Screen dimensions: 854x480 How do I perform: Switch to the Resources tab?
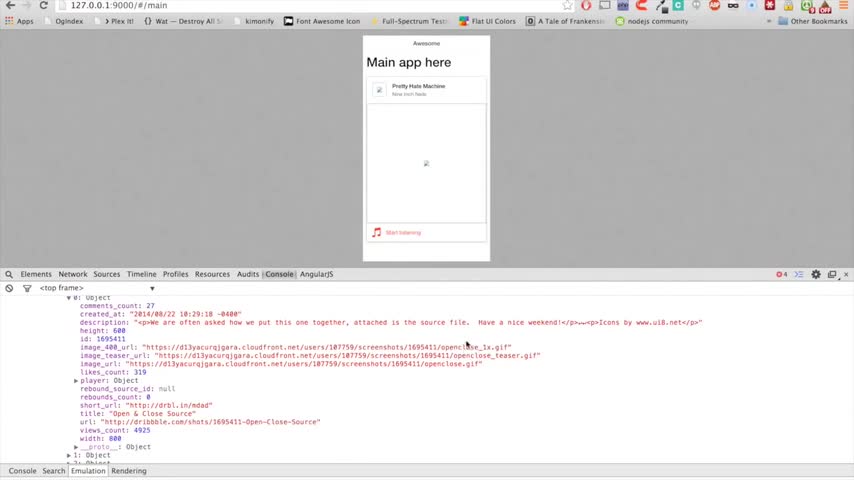[x=212, y=275]
